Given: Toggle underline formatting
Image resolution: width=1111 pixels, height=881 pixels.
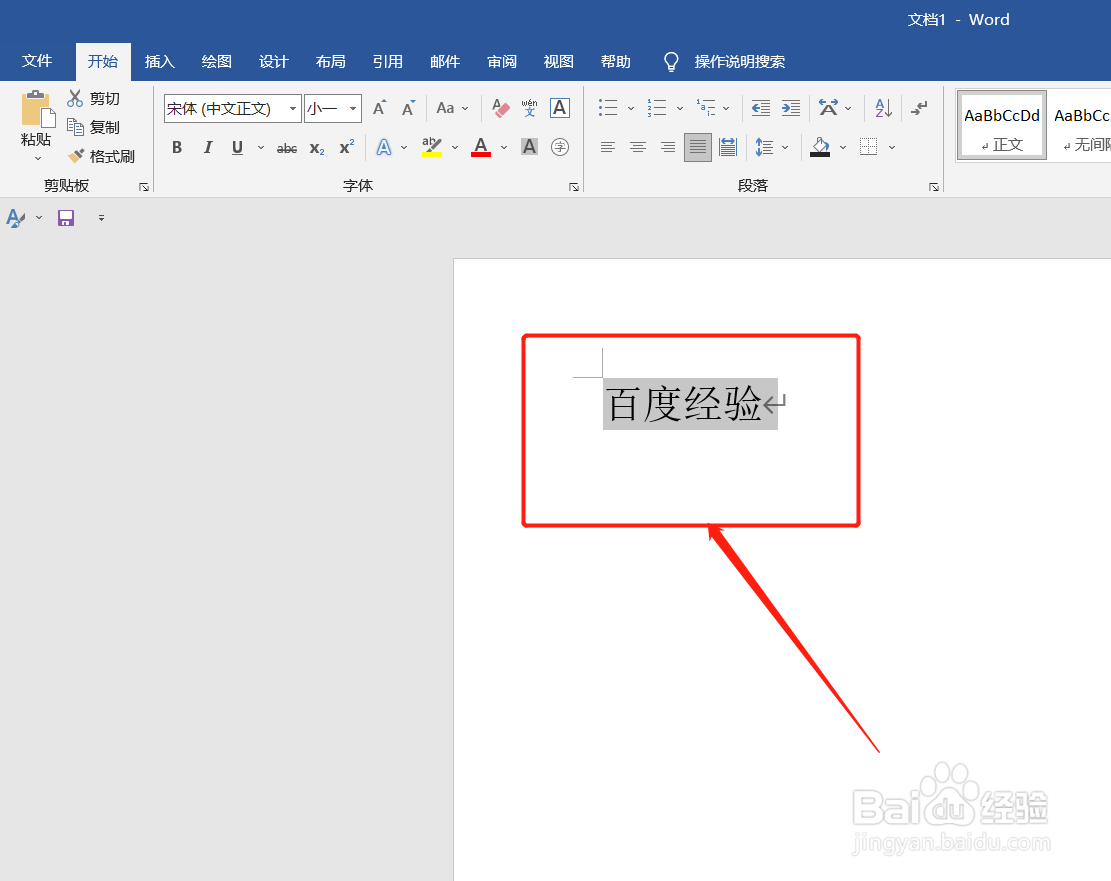Looking at the screenshot, I should tap(237, 147).
